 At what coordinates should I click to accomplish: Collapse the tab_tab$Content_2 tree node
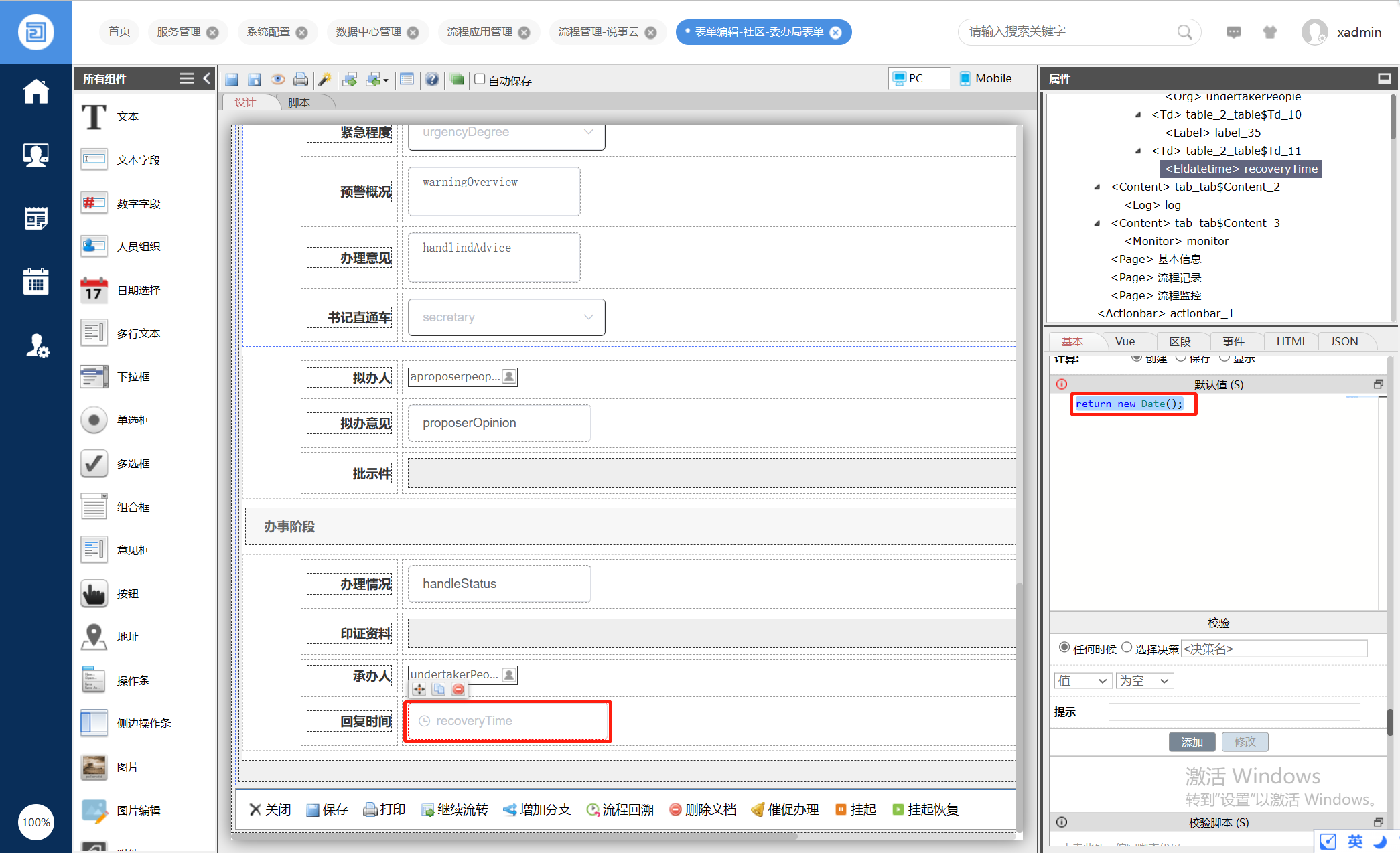click(1097, 187)
